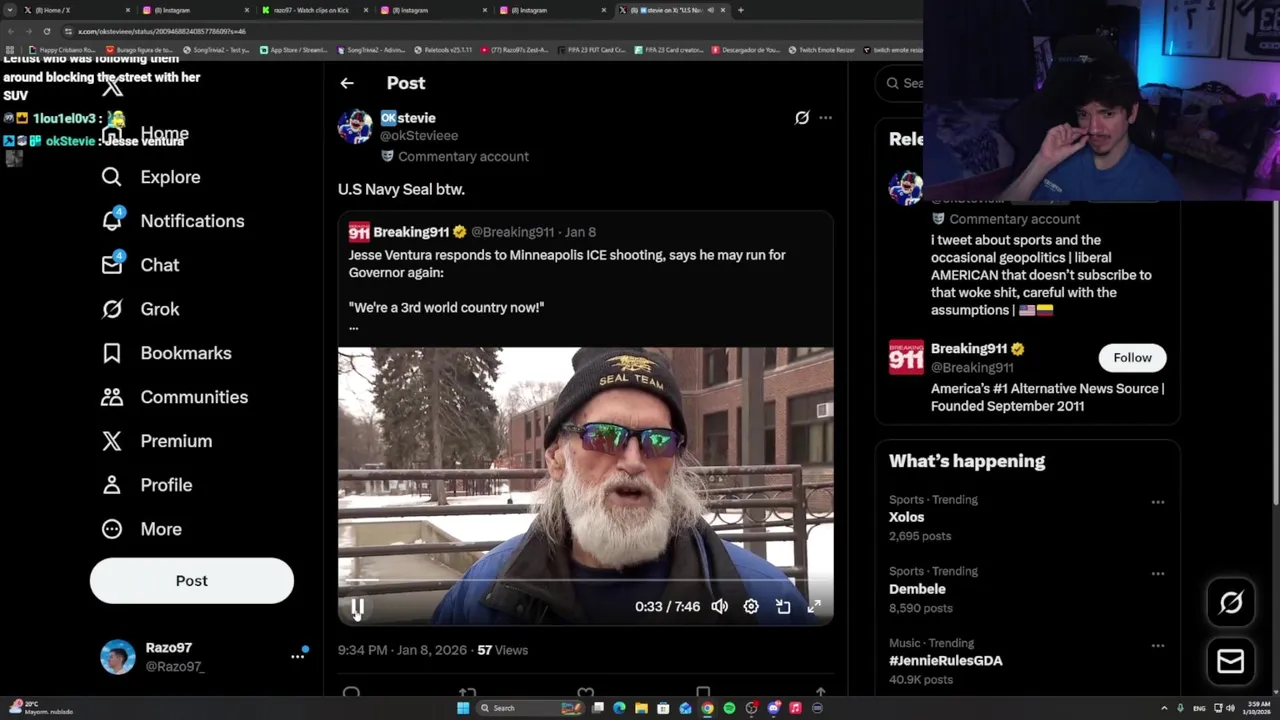Open more options on okstevie's post

pos(825,118)
